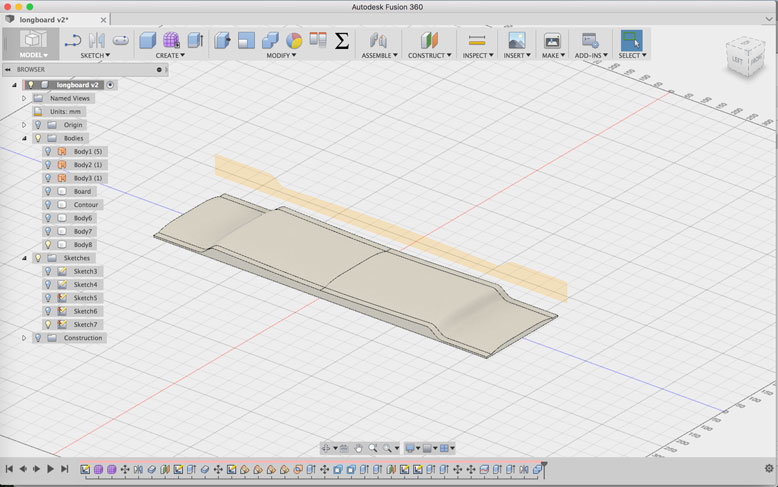Open the MODEL workspace dropdown

[33, 55]
